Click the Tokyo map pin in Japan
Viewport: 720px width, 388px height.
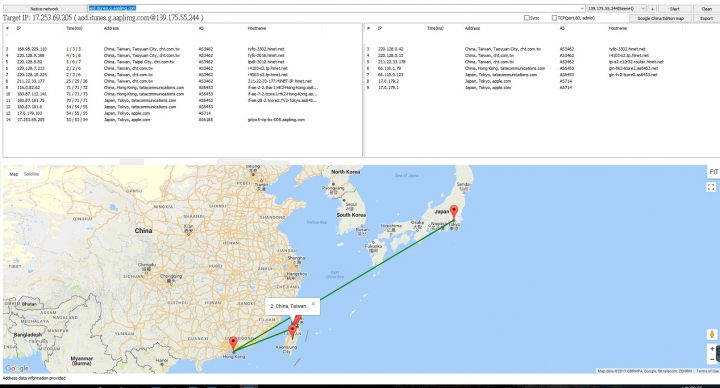[454, 212]
